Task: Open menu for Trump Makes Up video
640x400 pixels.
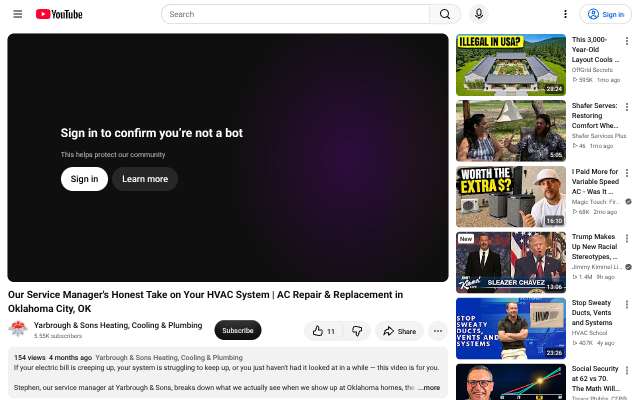Action: click(x=627, y=238)
